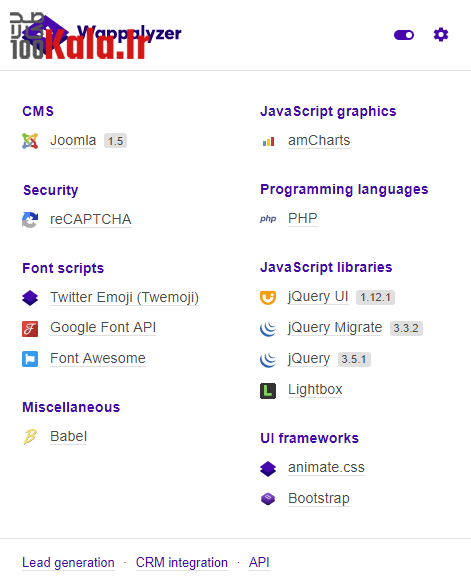Click the jQuery Migrate 3.3.2 badge

(x=406, y=328)
